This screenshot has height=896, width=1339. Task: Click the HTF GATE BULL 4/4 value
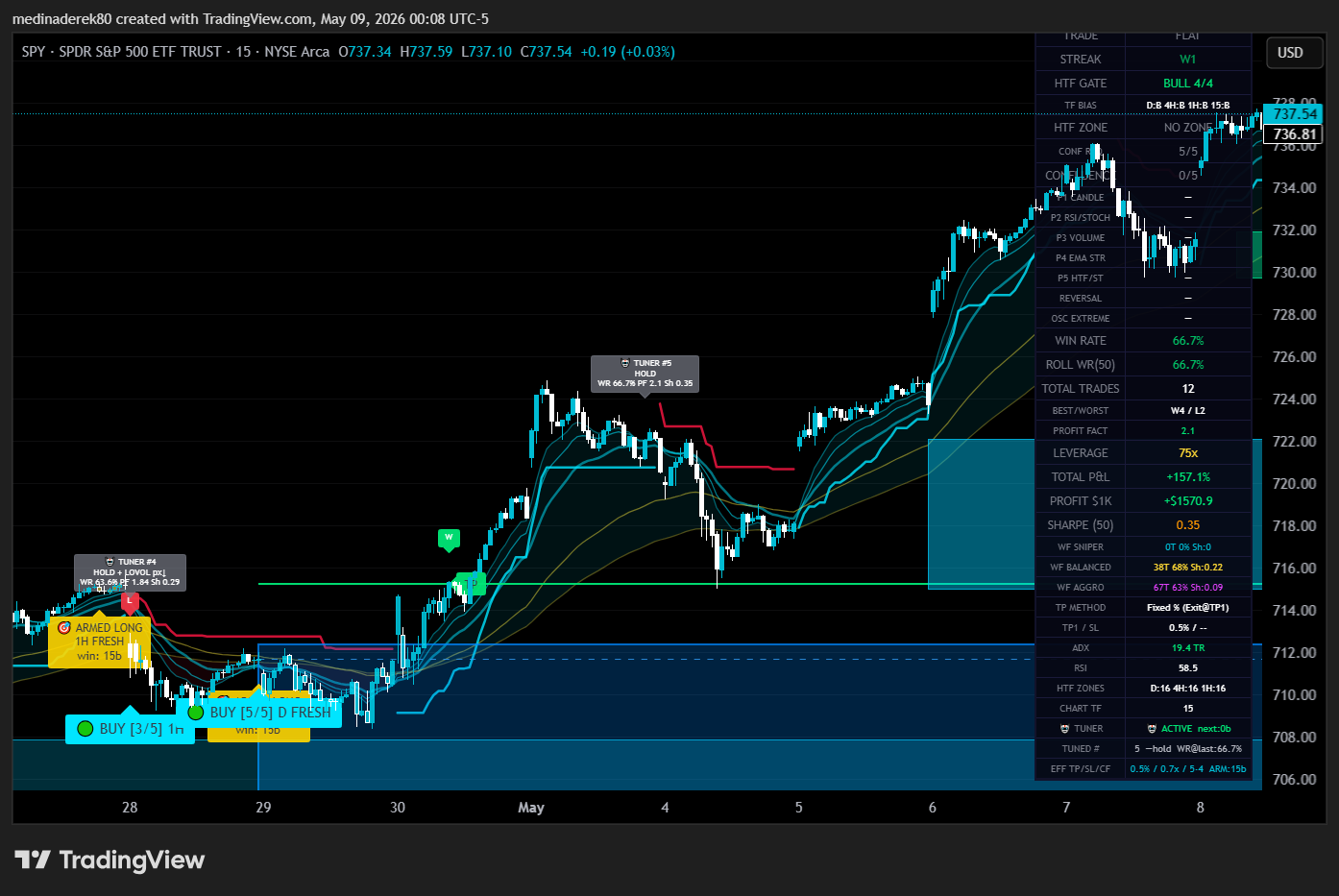[1188, 84]
